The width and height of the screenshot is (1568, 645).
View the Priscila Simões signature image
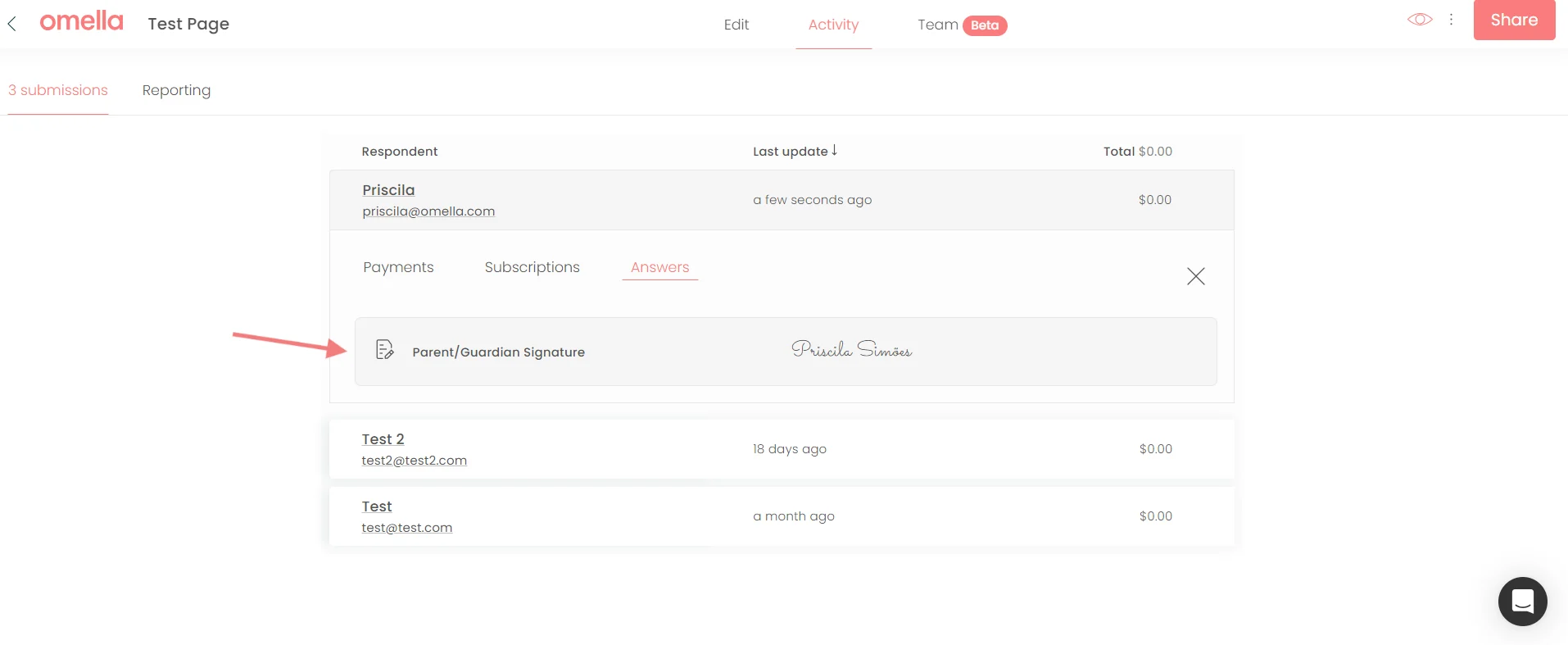point(851,350)
